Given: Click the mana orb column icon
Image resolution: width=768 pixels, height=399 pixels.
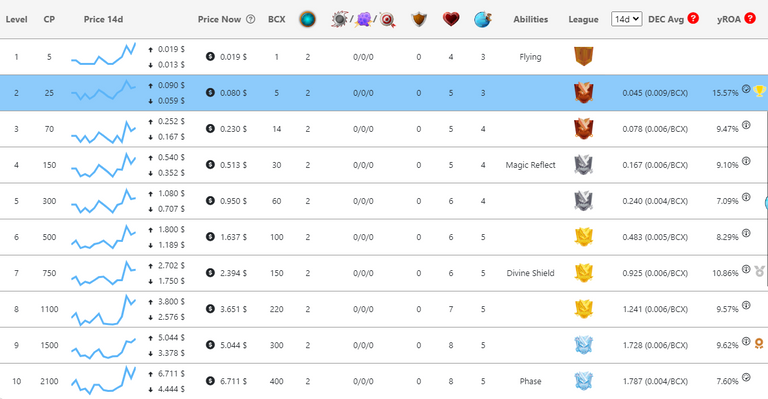Looking at the screenshot, I should pyautogui.click(x=308, y=19).
